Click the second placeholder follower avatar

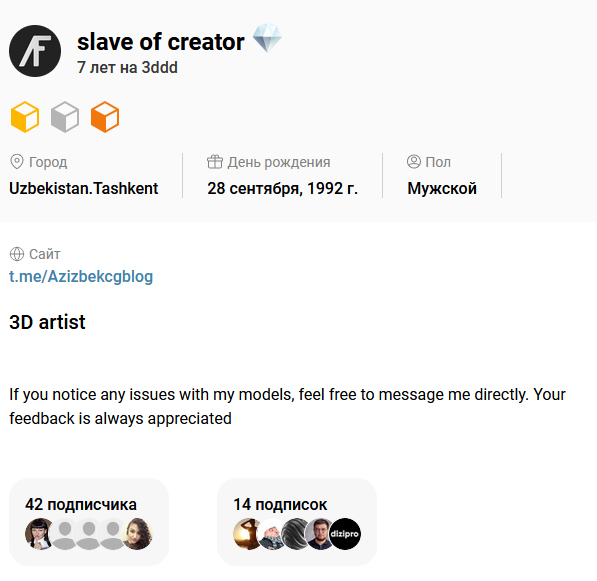coord(89,534)
